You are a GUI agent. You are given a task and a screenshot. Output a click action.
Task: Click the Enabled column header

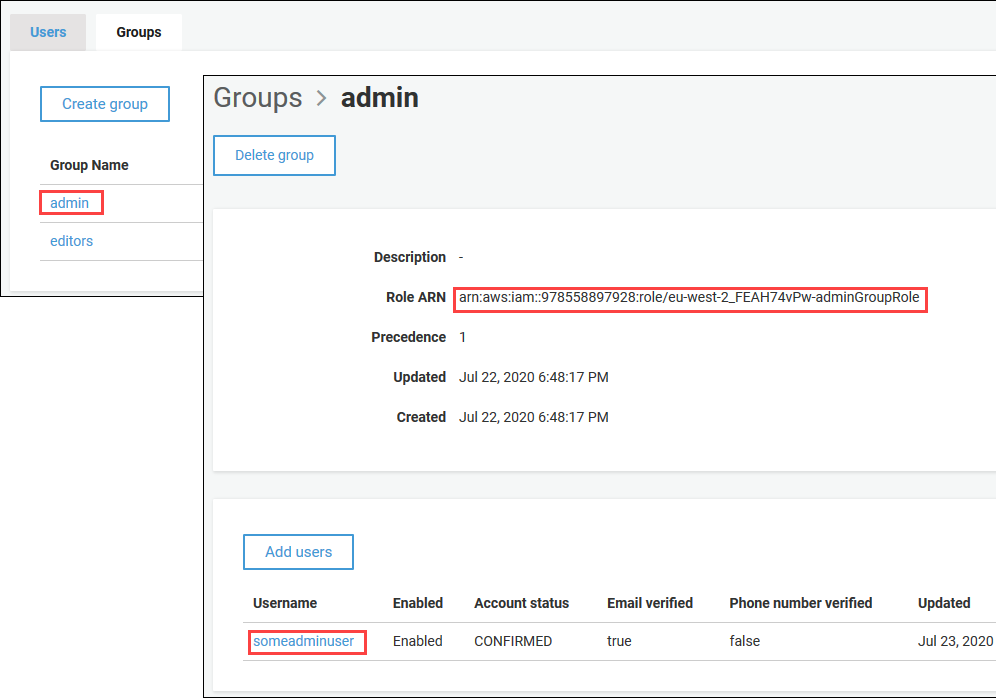pos(417,602)
